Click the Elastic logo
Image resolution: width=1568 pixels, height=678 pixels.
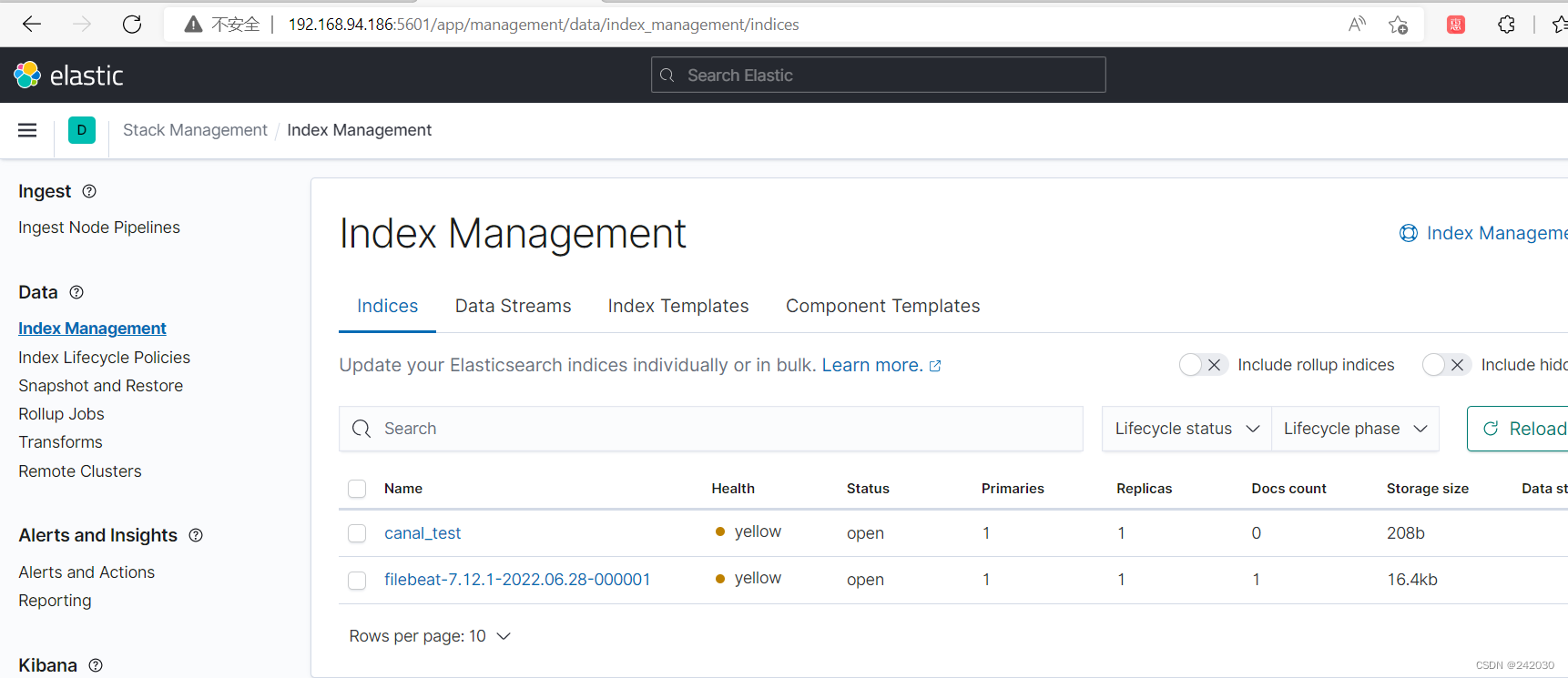point(68,75)
